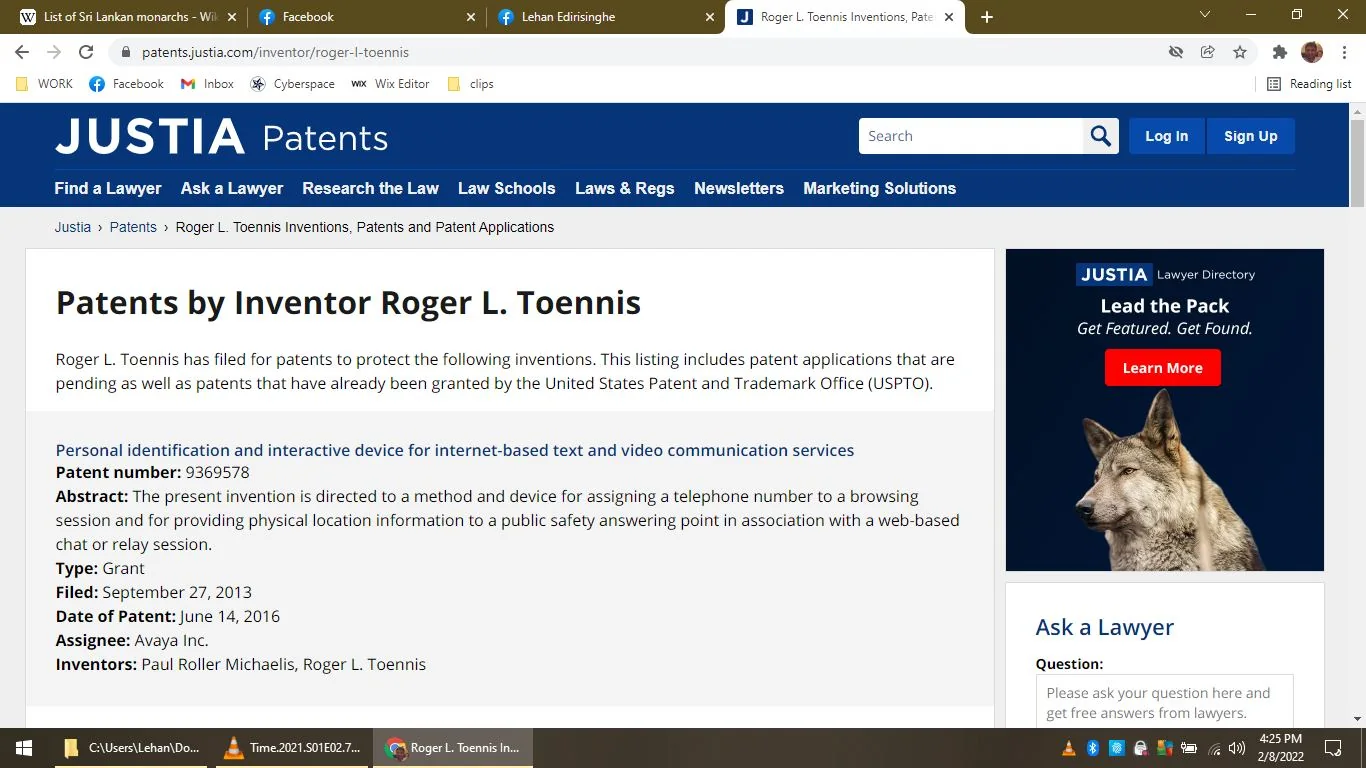Bookmark this page with the star icon
The image size is (1366, 768).
(1240, 52)
